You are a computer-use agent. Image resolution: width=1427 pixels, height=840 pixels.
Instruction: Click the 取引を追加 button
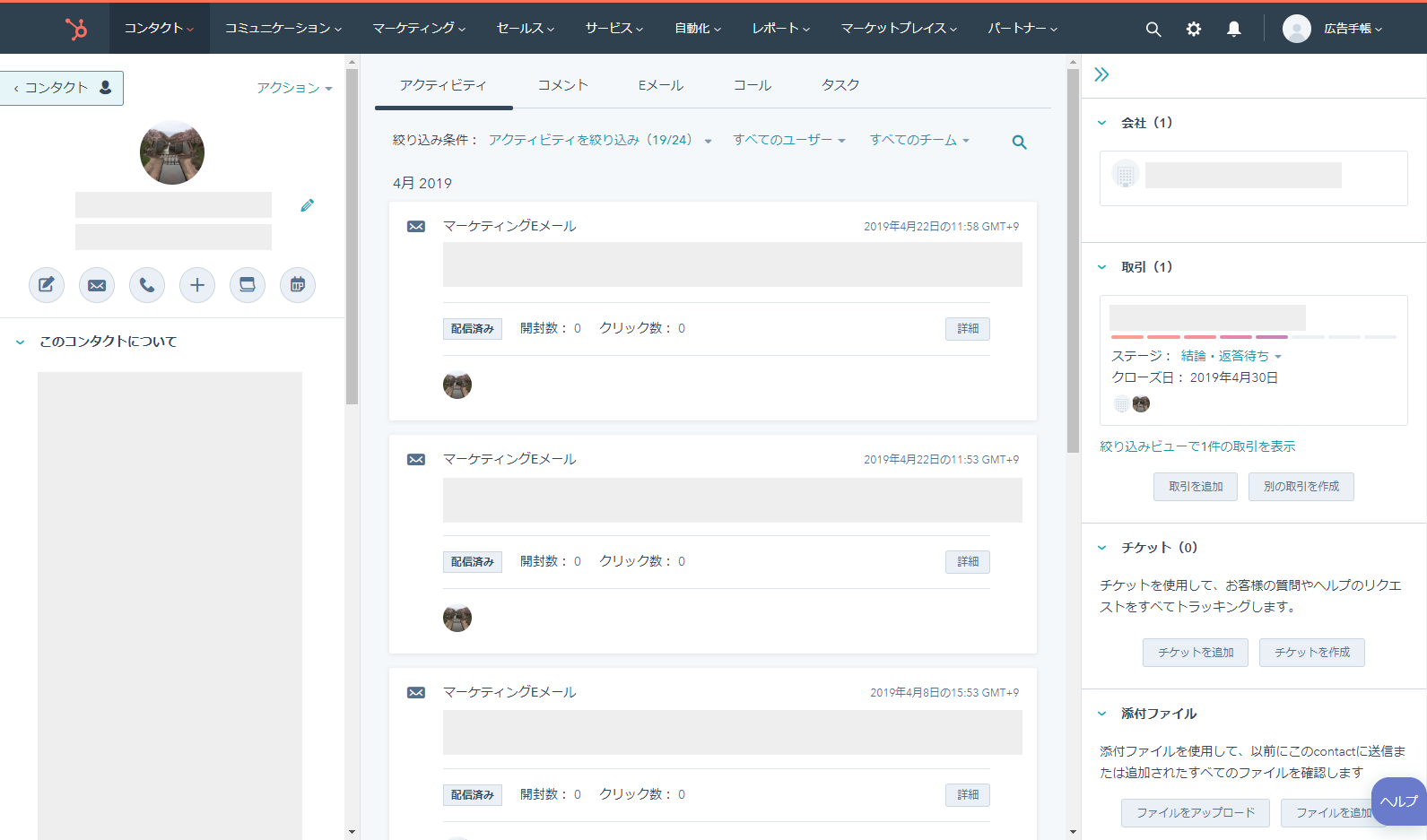[x=1196, y=487]
